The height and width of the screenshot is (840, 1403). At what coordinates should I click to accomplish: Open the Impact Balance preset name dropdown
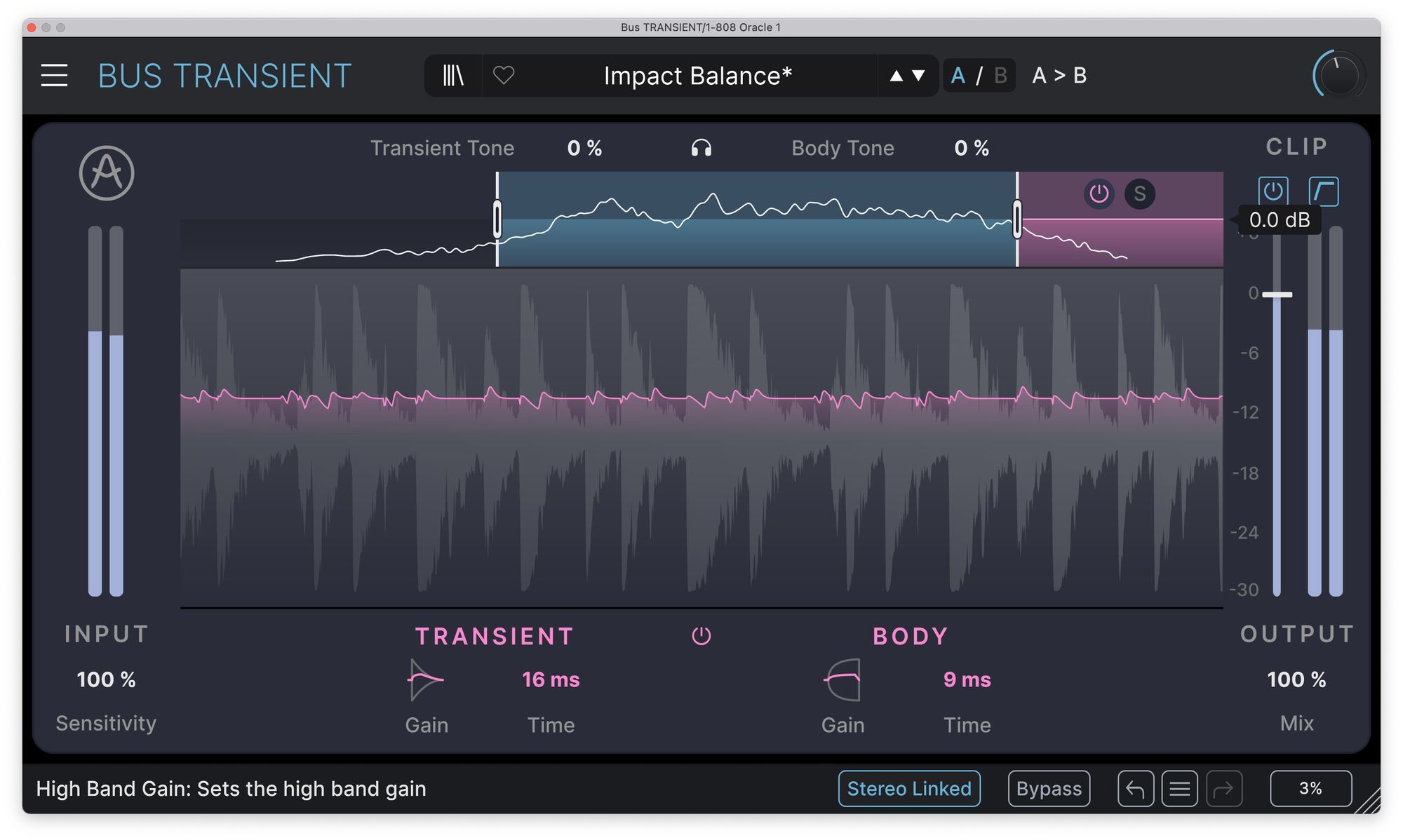(697, 76)
